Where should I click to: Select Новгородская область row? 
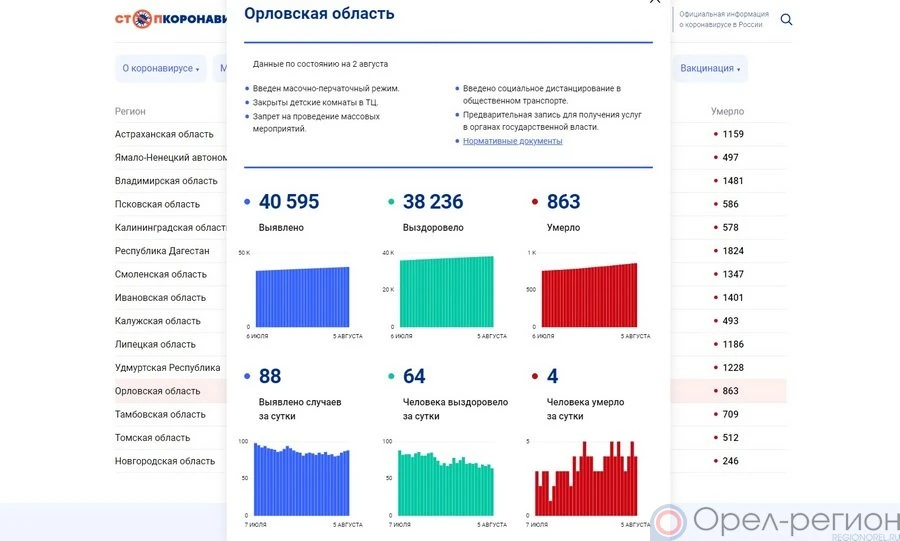pos(165,461)
